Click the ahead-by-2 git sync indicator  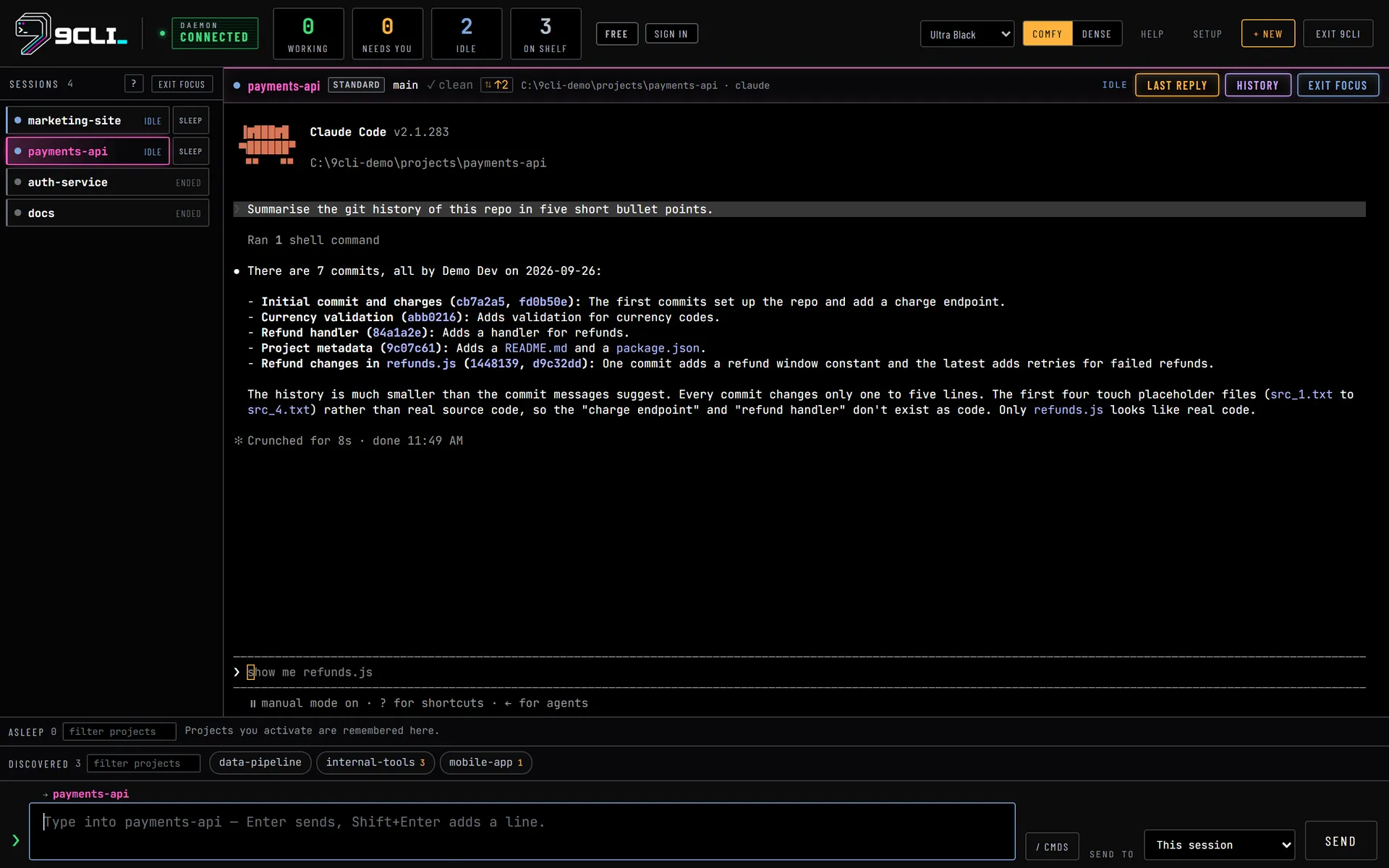(x=497, y=85)
